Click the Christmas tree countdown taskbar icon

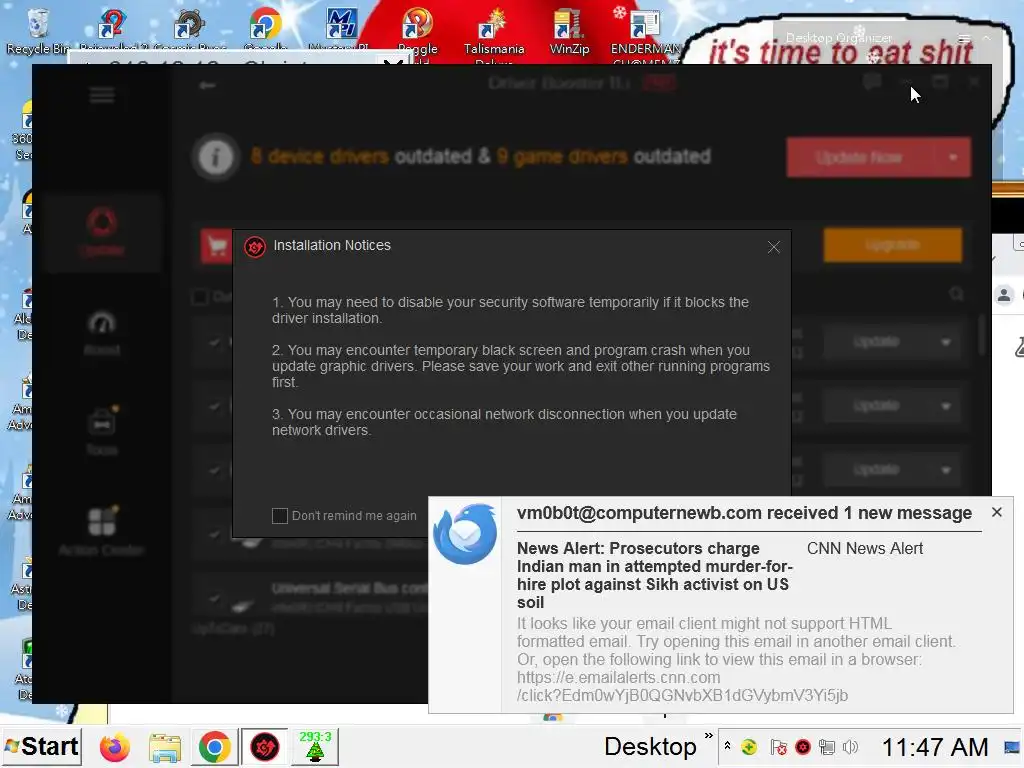[x=315, y=747]
